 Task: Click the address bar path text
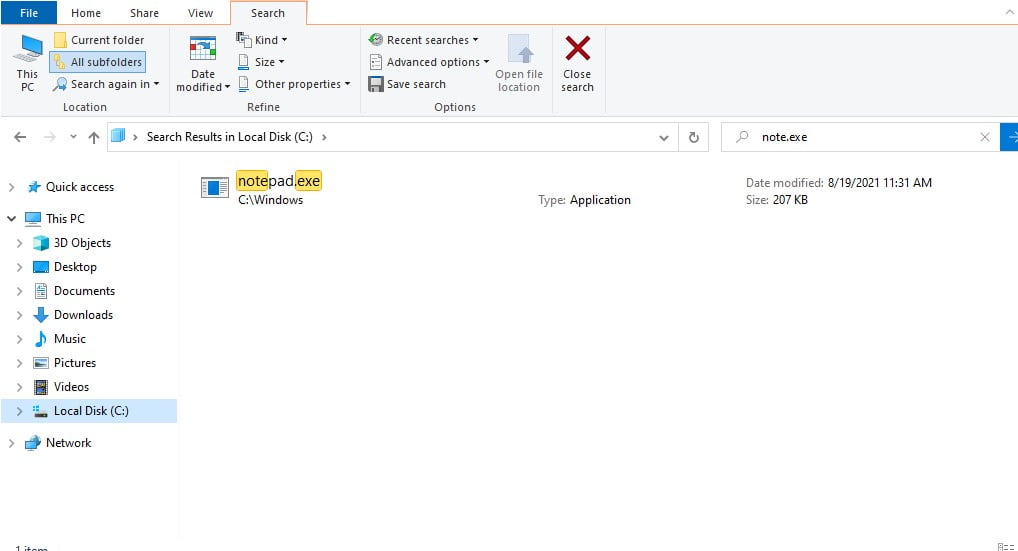pos(229,137)
